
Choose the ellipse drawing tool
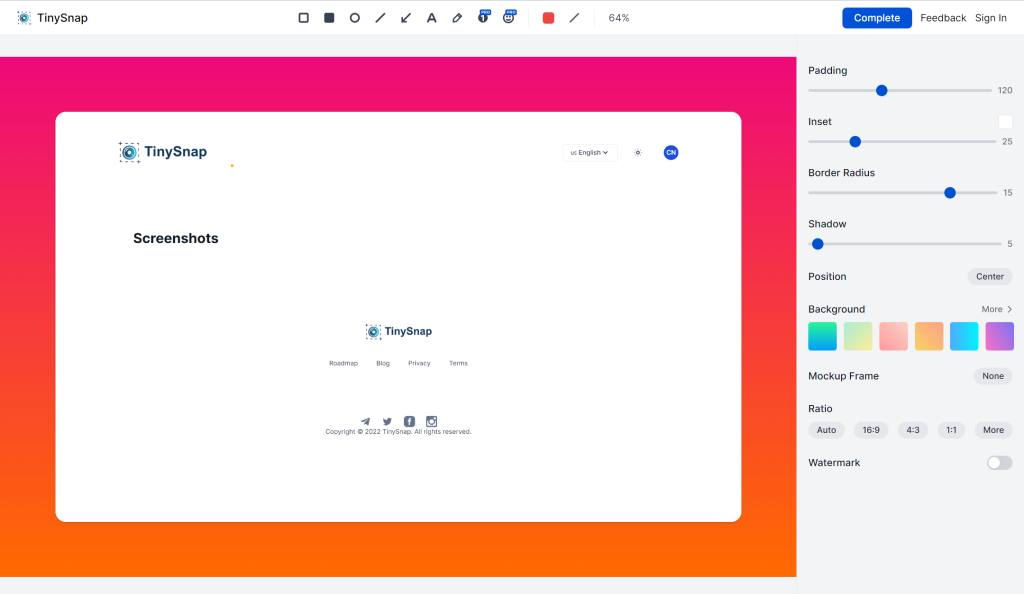click(355, 18)
